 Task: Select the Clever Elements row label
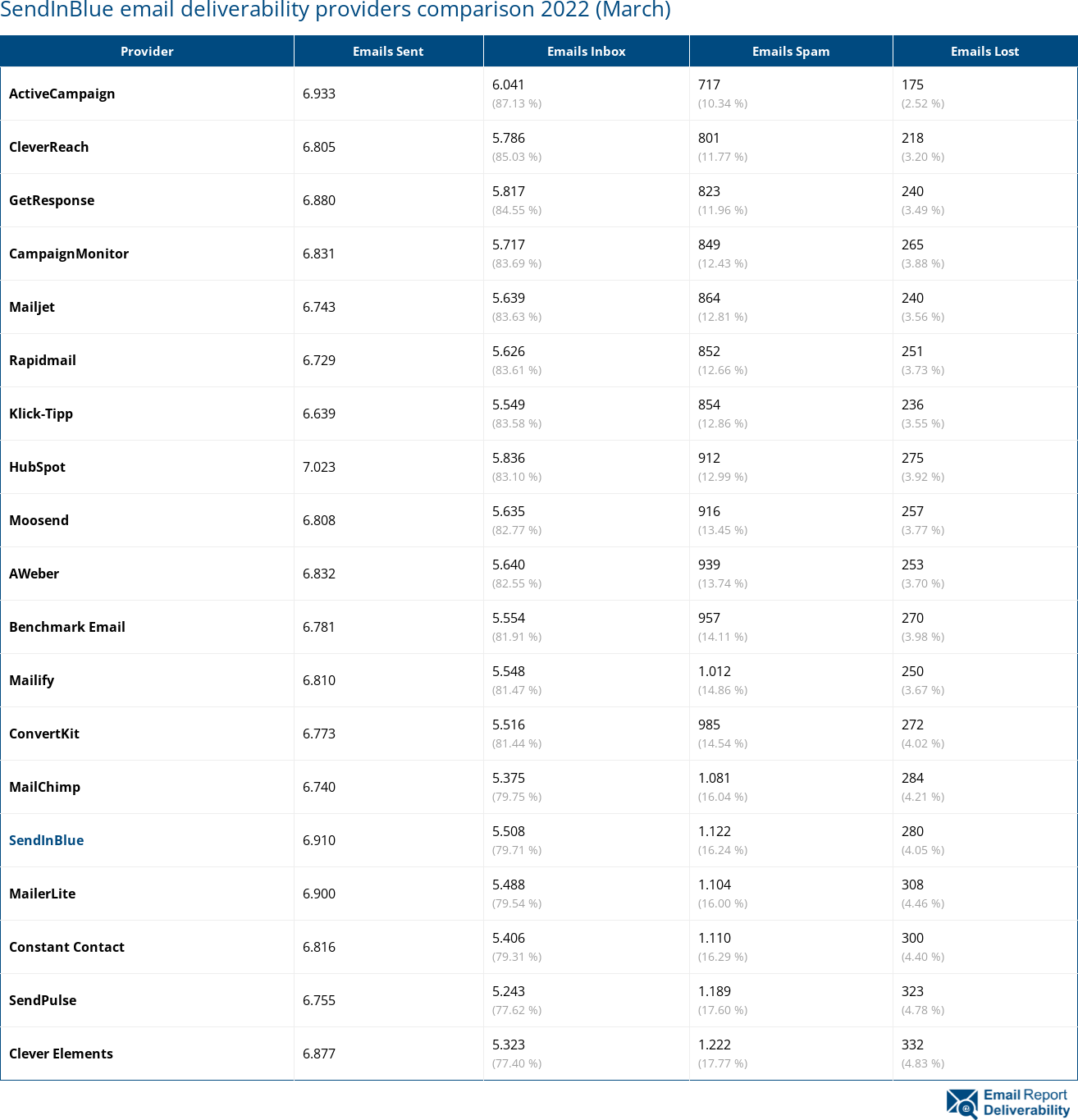tap(61, 1054)
